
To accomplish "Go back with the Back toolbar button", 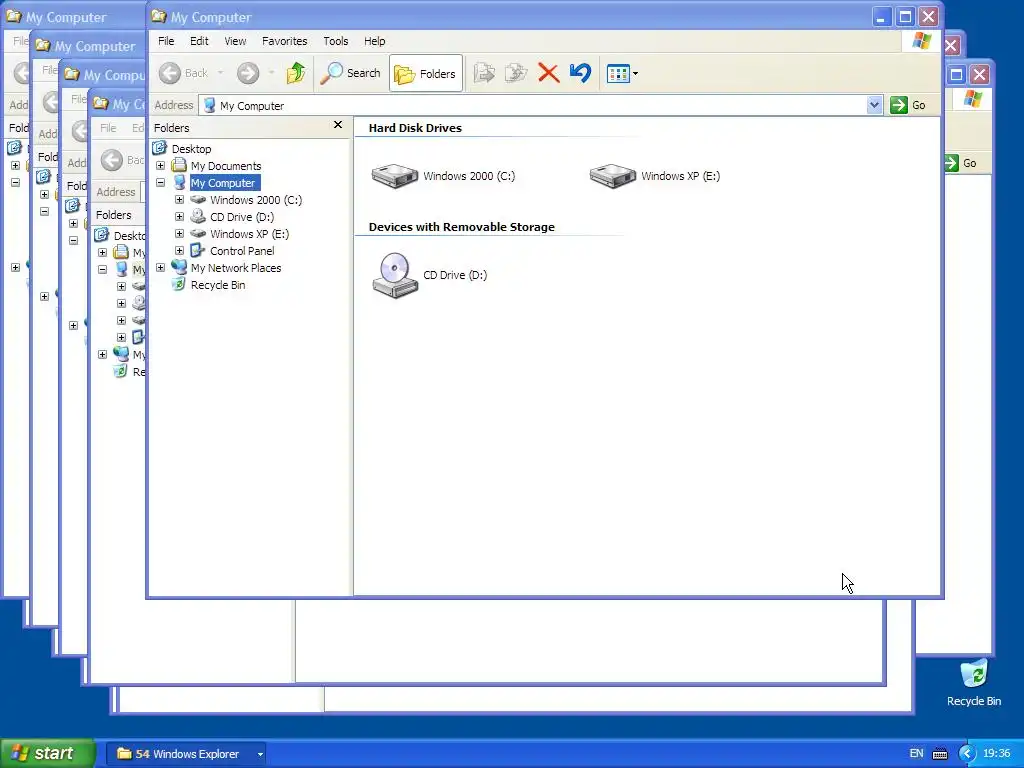I will click(184, 73).
